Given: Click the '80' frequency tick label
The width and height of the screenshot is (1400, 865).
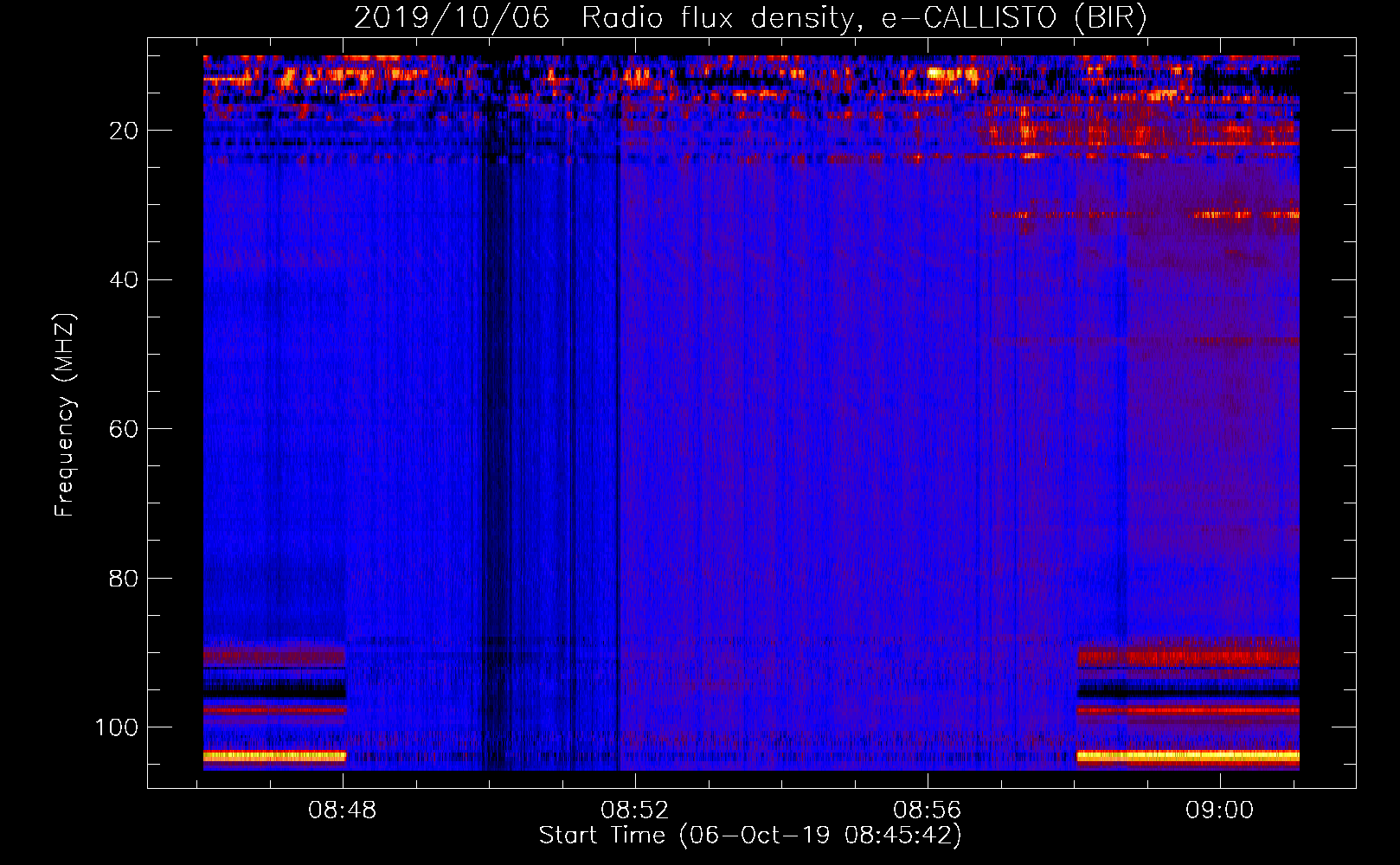Looking at the screenshot, I should [x=124, y=579].
